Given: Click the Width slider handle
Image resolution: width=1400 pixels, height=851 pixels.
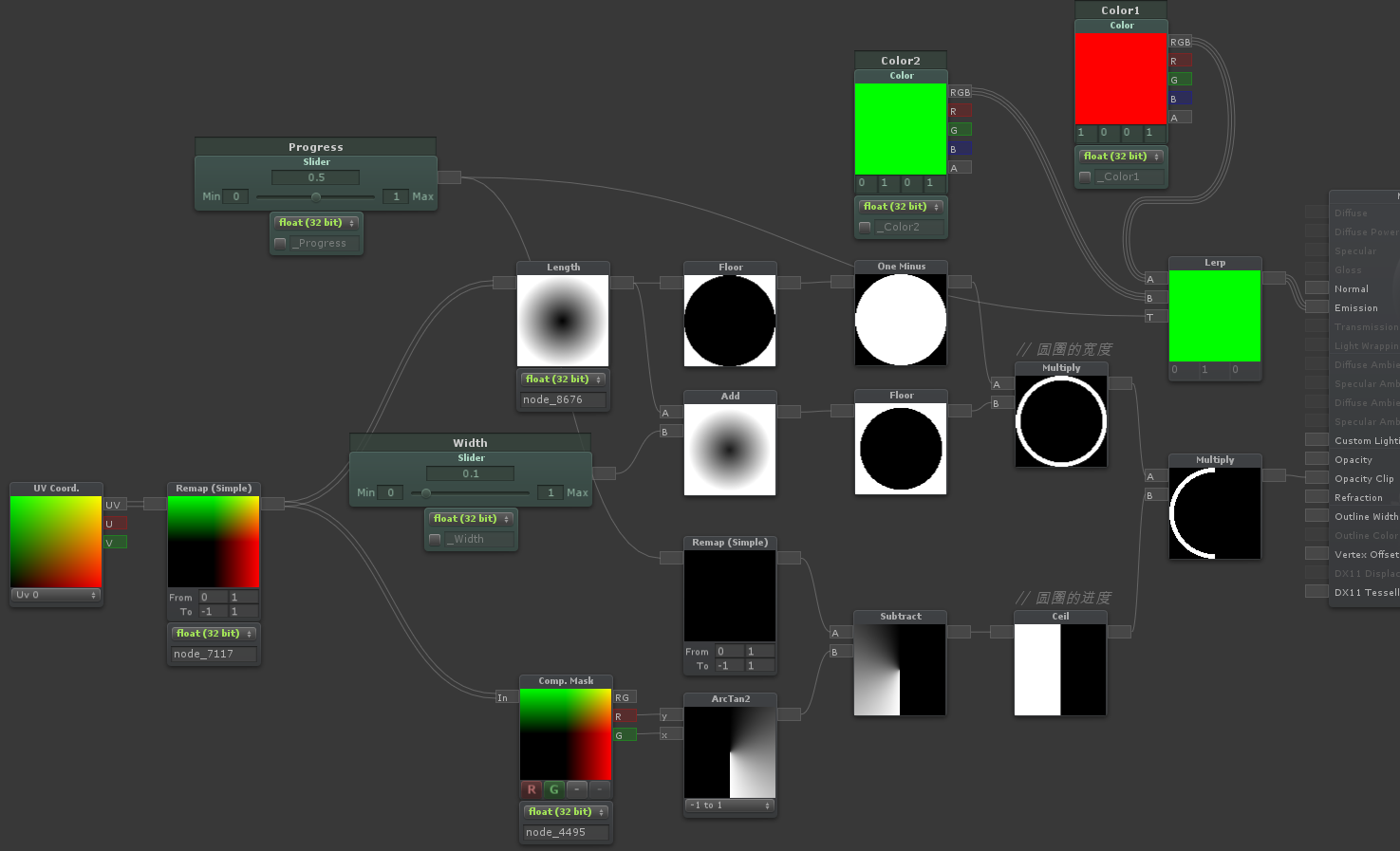Looking at the screenshot, I should (426, 492).
